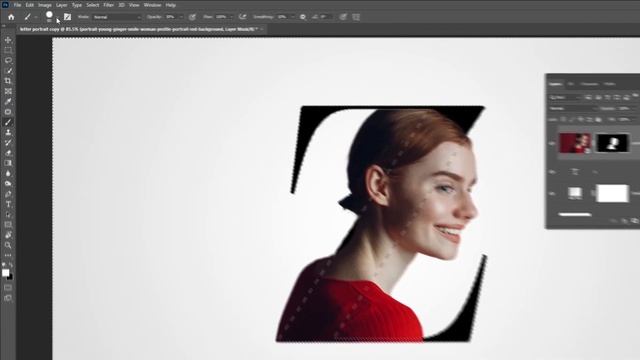Open the Image menu

coord(45,5)
